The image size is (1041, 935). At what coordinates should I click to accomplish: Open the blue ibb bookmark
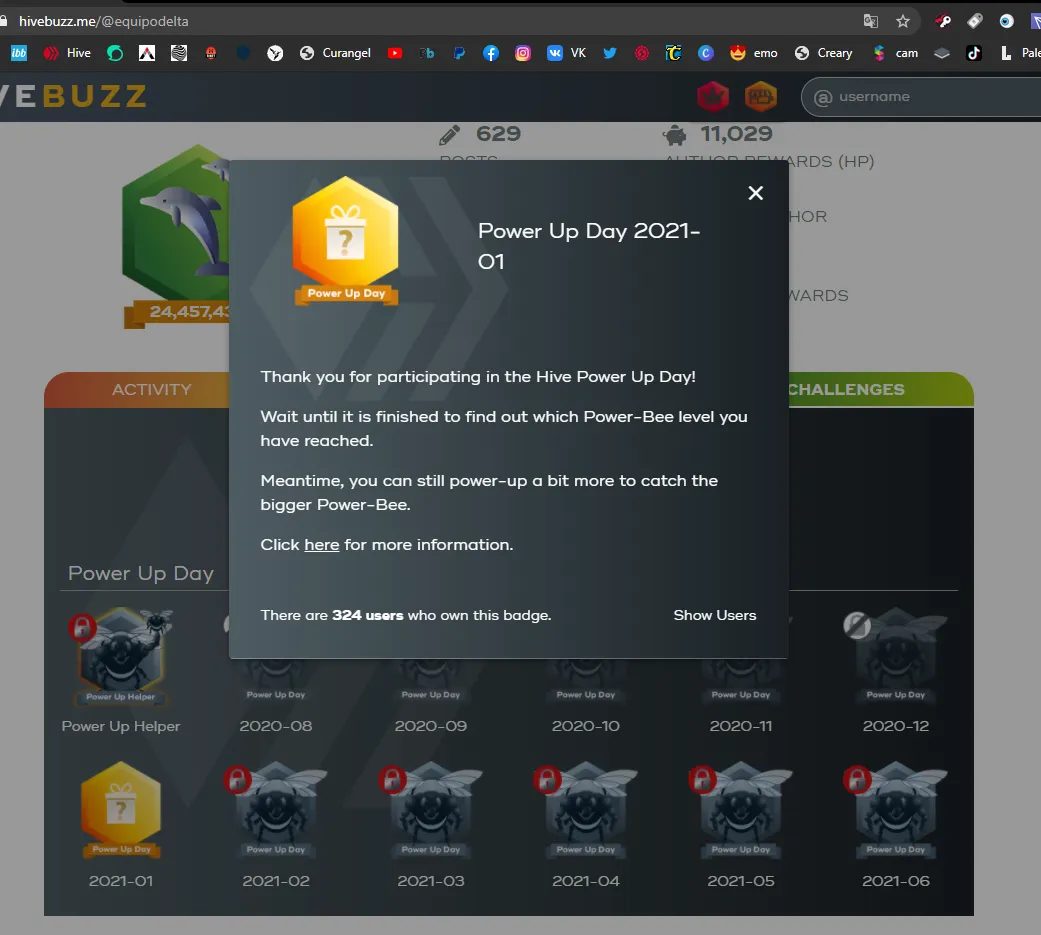coord(19,53)
